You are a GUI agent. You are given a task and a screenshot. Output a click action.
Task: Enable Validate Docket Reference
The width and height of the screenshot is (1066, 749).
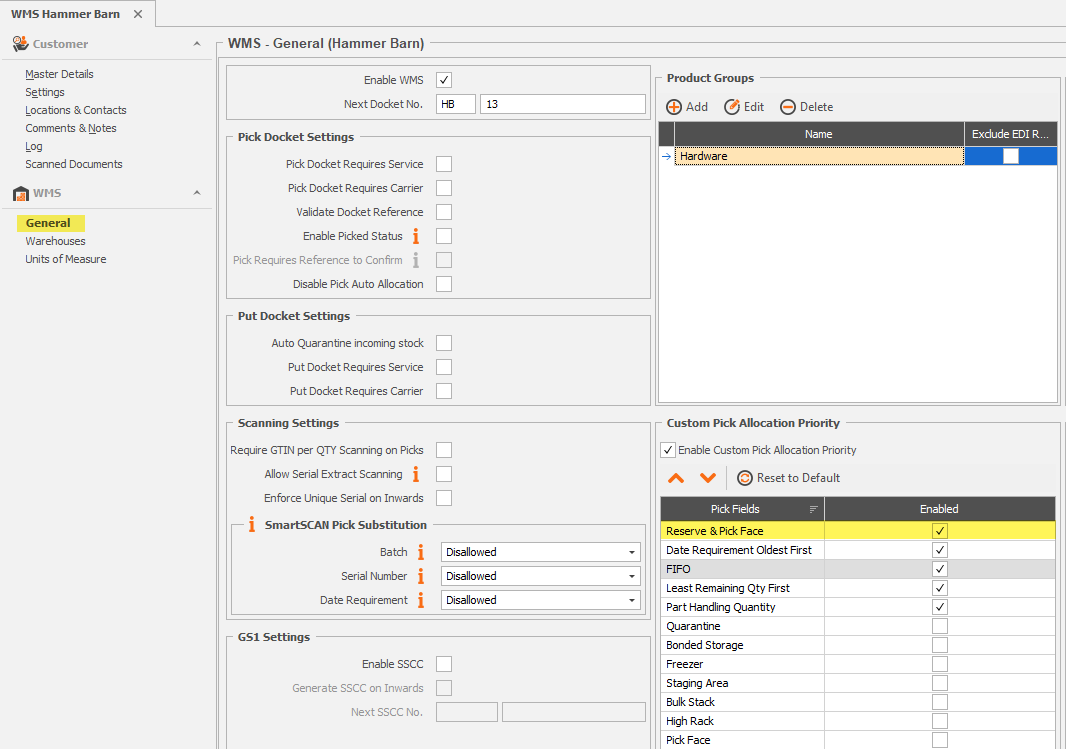point(444,212)
